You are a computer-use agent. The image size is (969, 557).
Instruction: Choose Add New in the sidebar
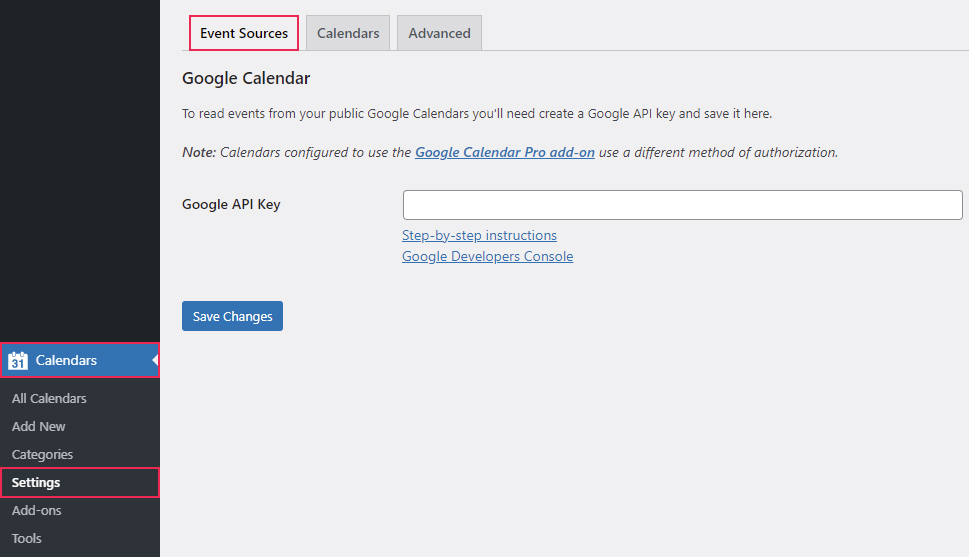click(x=39, y=427)
